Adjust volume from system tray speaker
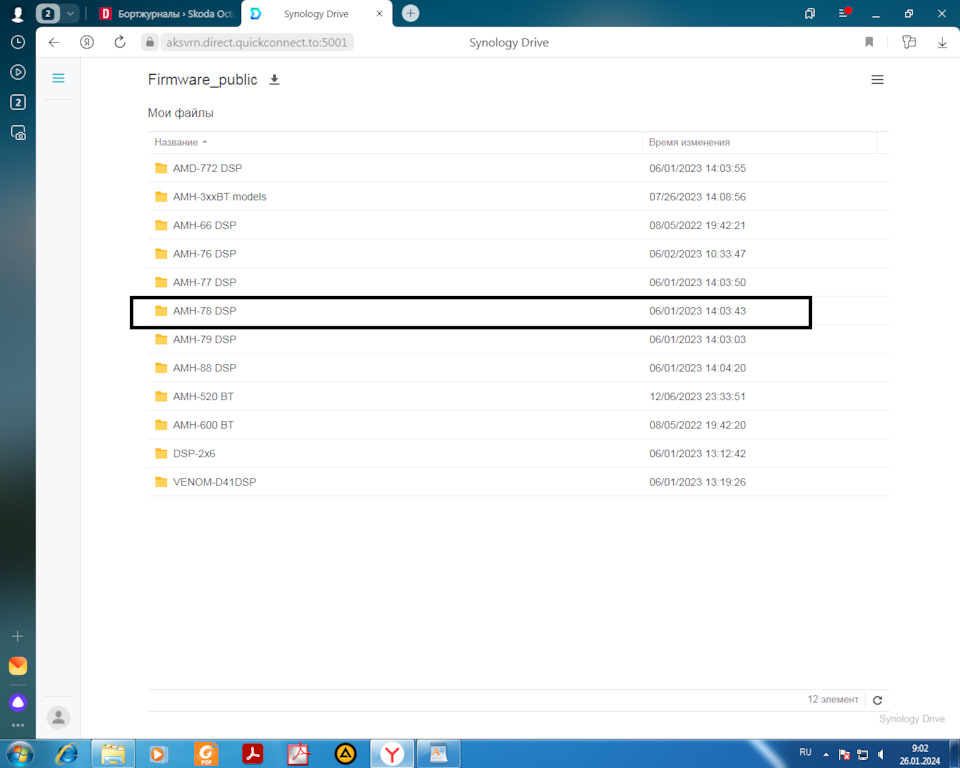Viewport: 960px width, 768px height. tap(880, 754)
